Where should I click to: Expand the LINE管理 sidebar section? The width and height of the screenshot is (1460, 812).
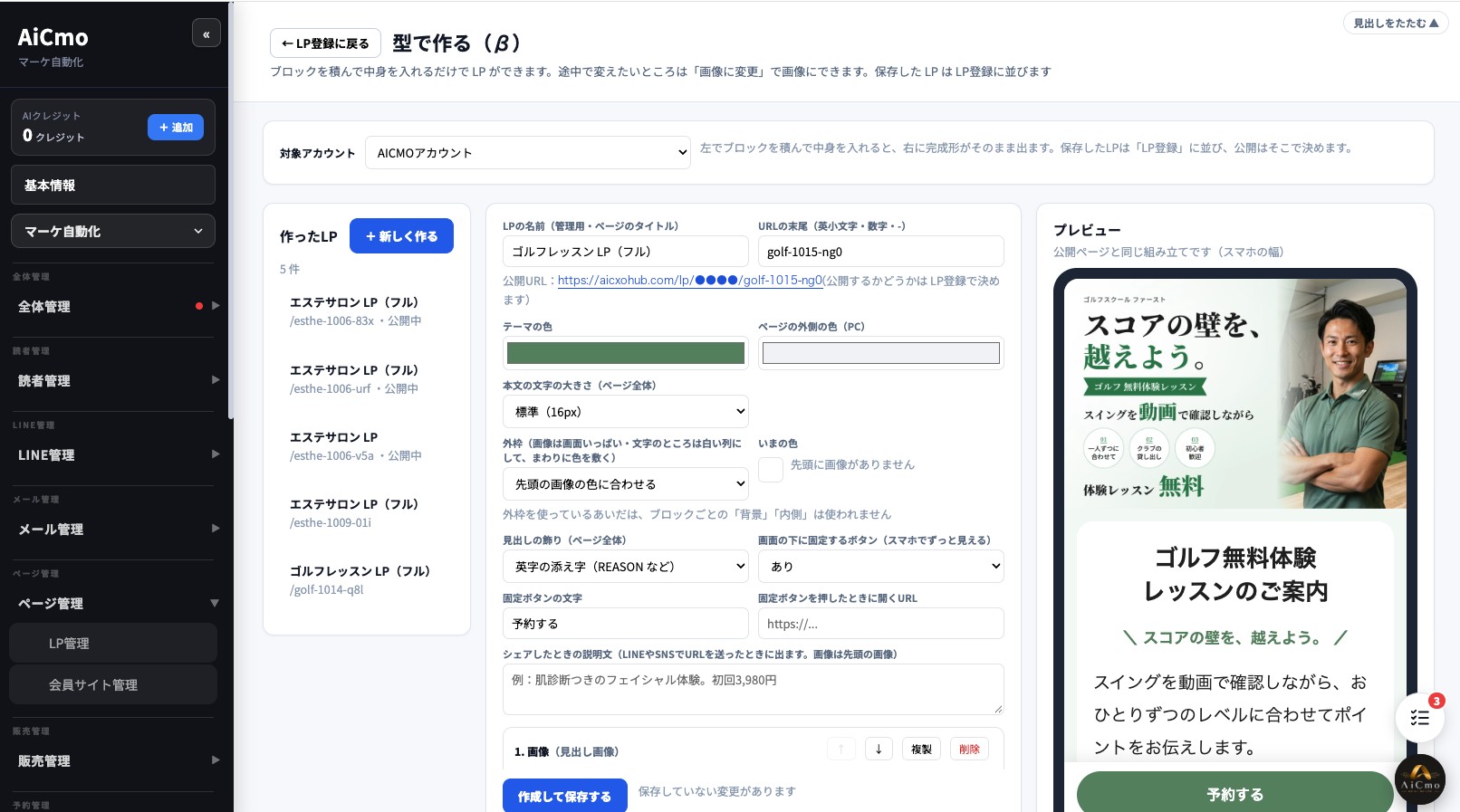tap(113, 454)
